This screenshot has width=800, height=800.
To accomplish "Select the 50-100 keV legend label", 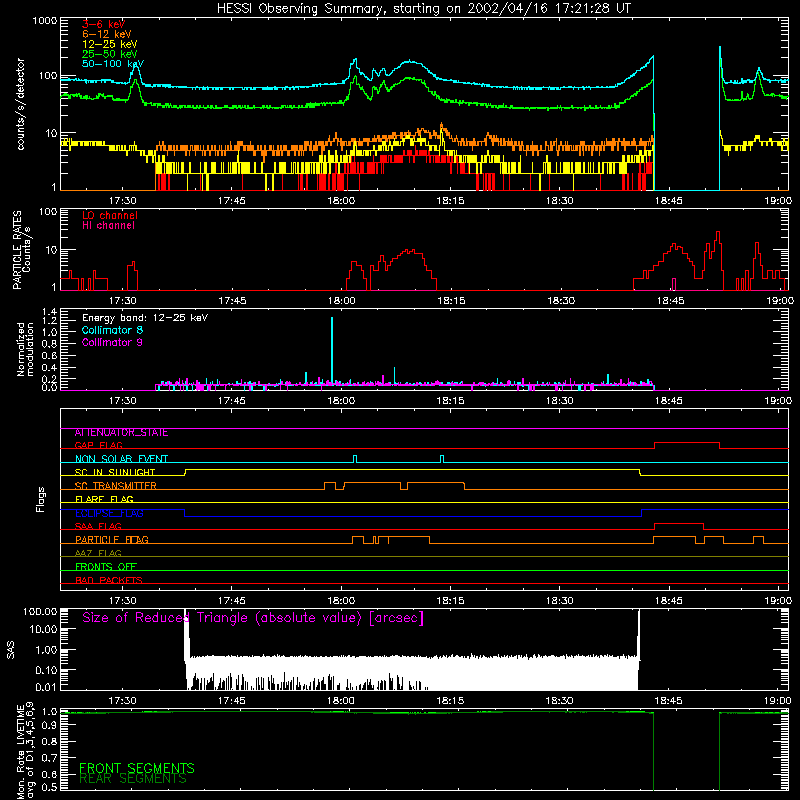I will click(x=113, y=64).
